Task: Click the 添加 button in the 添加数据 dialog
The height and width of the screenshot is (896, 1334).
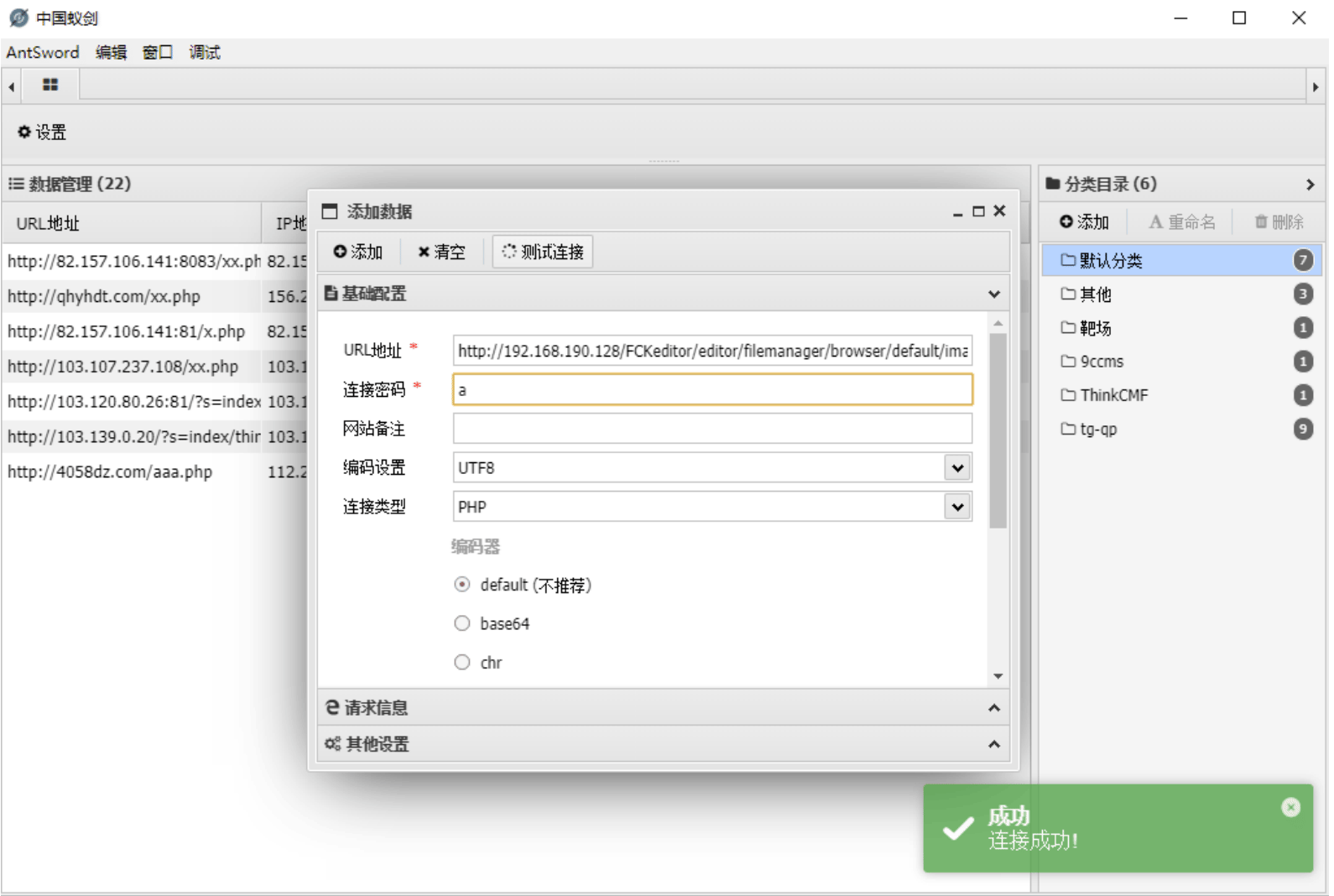Action: pyautogui.click(x=357, y=252)
